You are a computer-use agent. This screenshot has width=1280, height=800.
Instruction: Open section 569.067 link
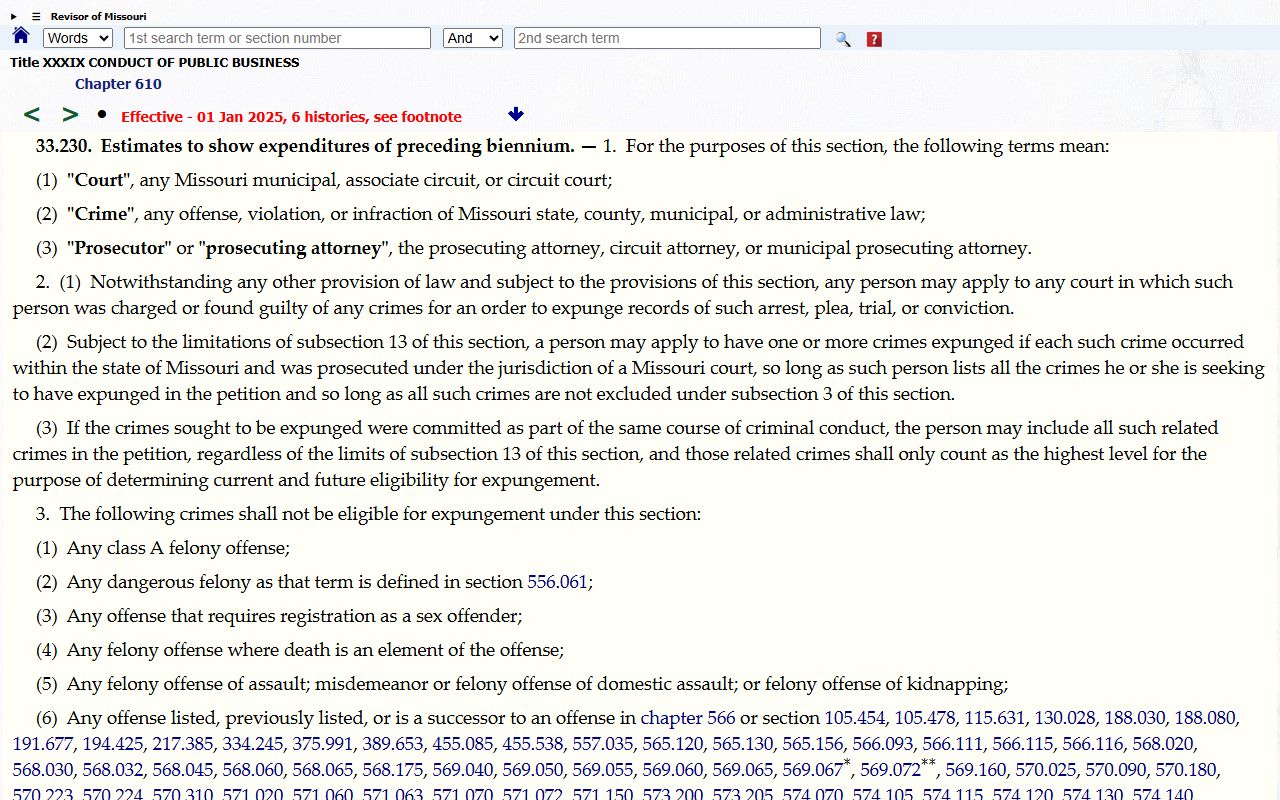click(x=813, y=770)
